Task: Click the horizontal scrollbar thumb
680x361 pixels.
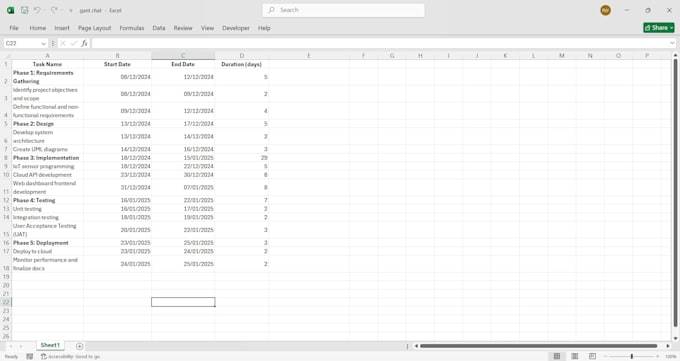Action: click(539, 346)
